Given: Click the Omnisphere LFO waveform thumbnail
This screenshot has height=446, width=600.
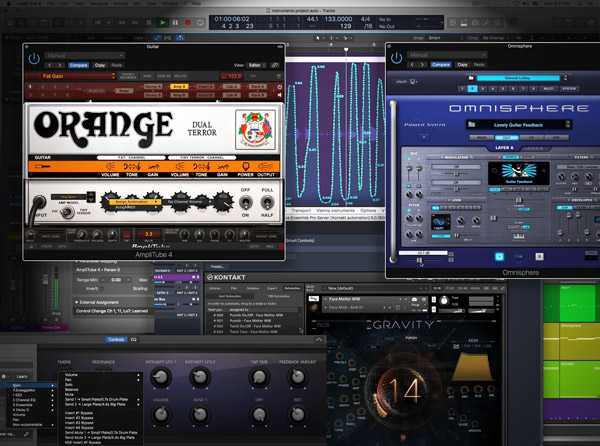Looking at the screenshot, I should click(441, 222).
